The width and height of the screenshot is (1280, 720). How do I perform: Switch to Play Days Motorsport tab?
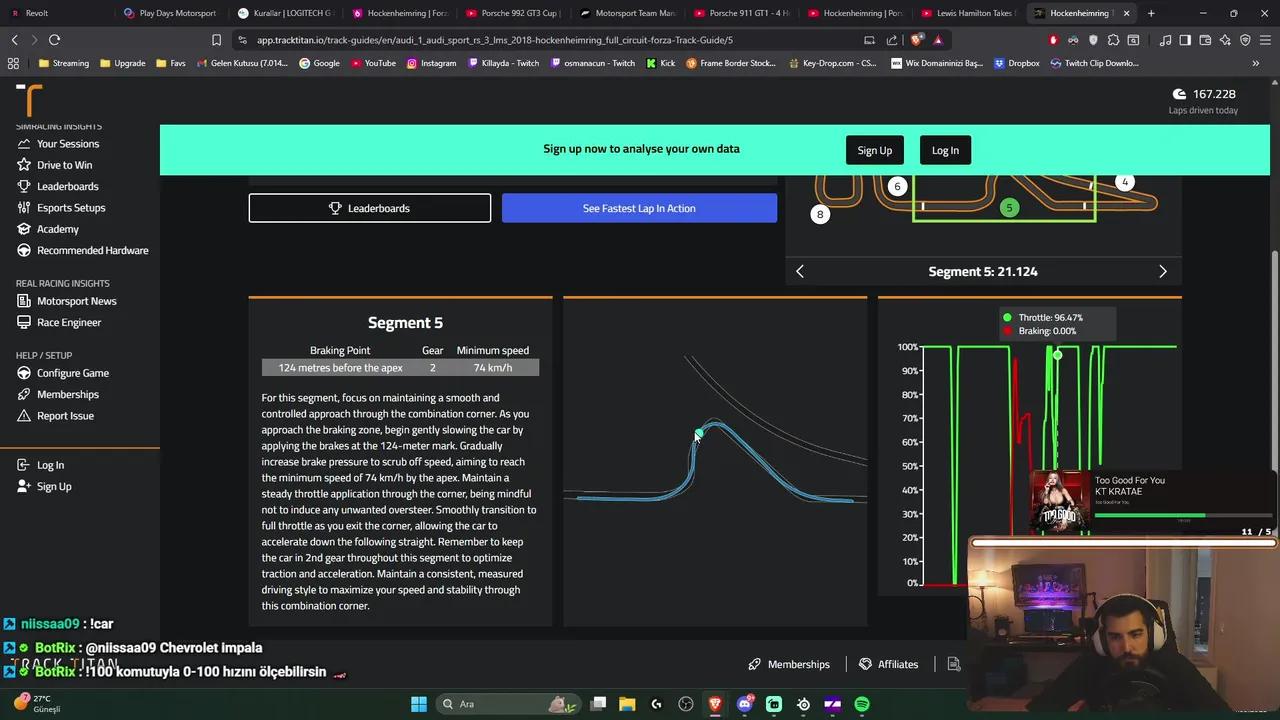[170, 13]
